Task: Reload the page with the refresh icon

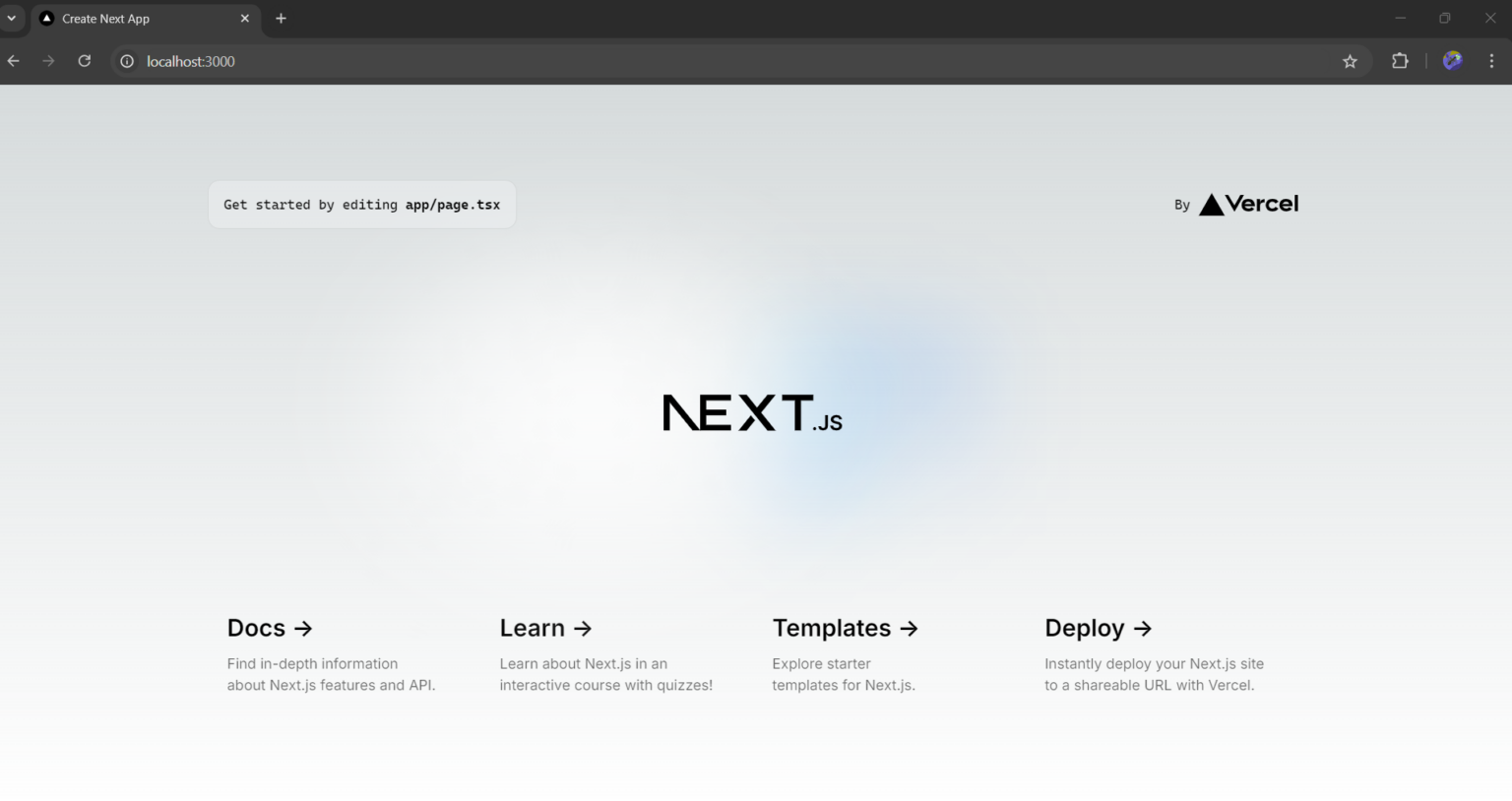Action: click(x=84, y=60)
